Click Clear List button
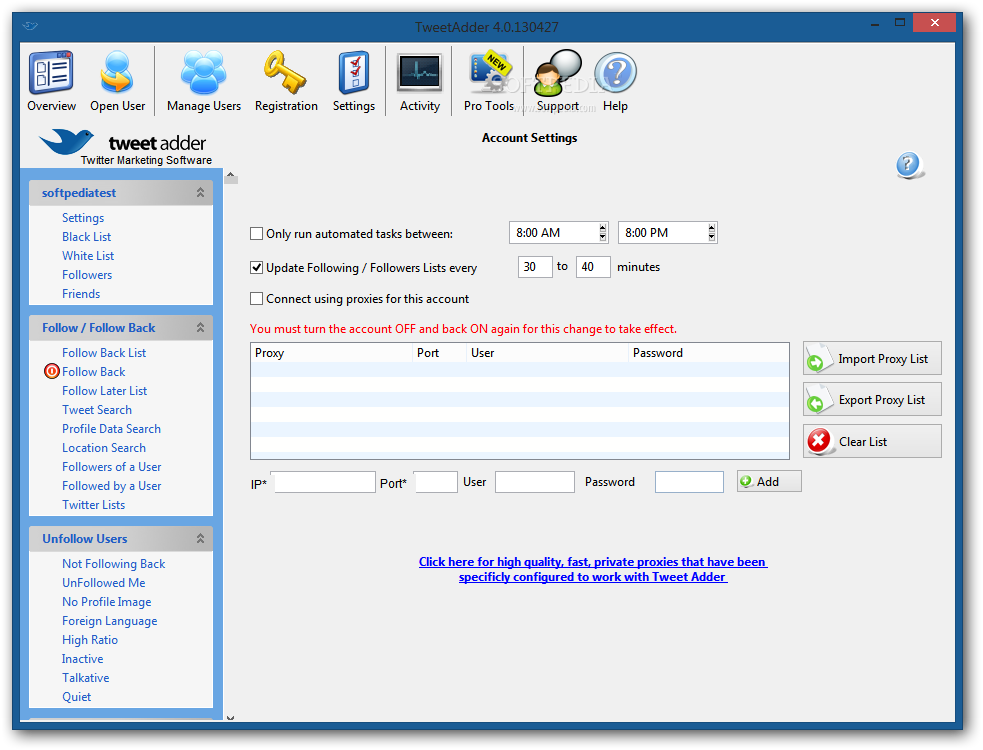 pyautogui.click(x=872, y=441)
